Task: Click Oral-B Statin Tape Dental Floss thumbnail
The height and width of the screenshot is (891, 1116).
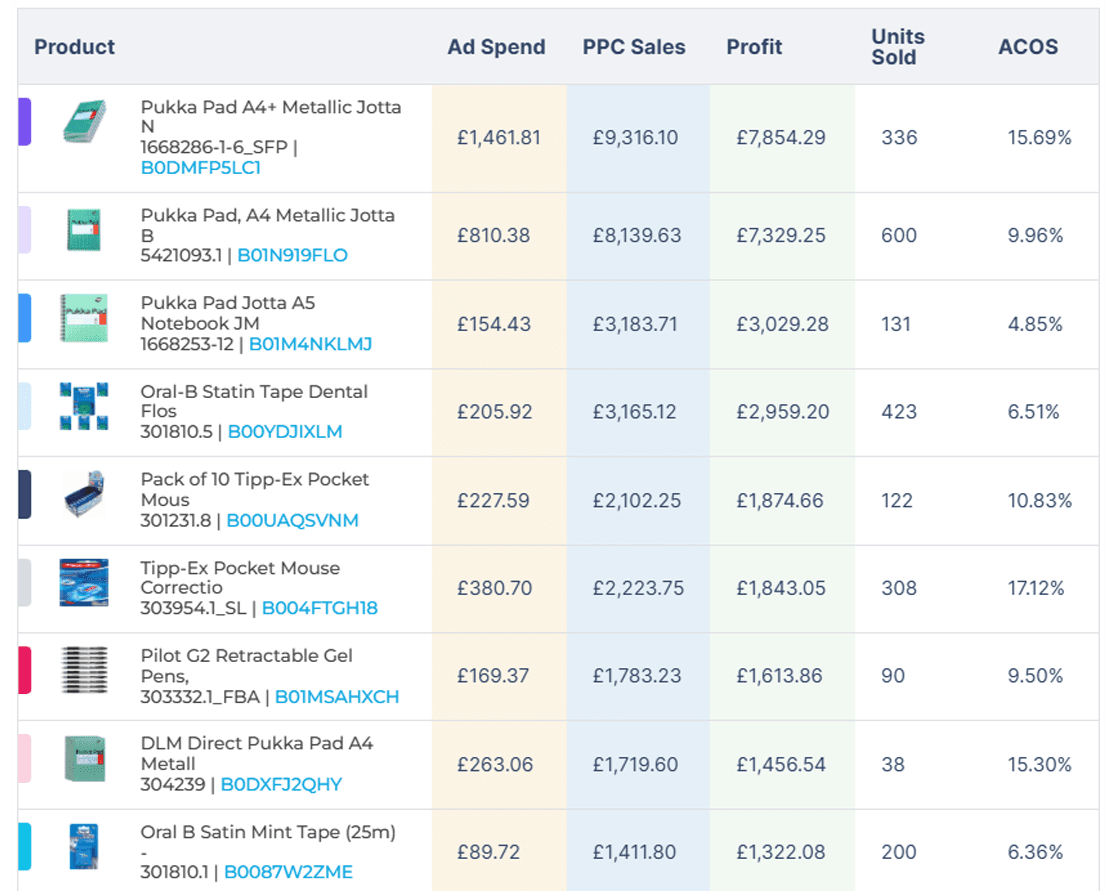Action: coord(84,406)
